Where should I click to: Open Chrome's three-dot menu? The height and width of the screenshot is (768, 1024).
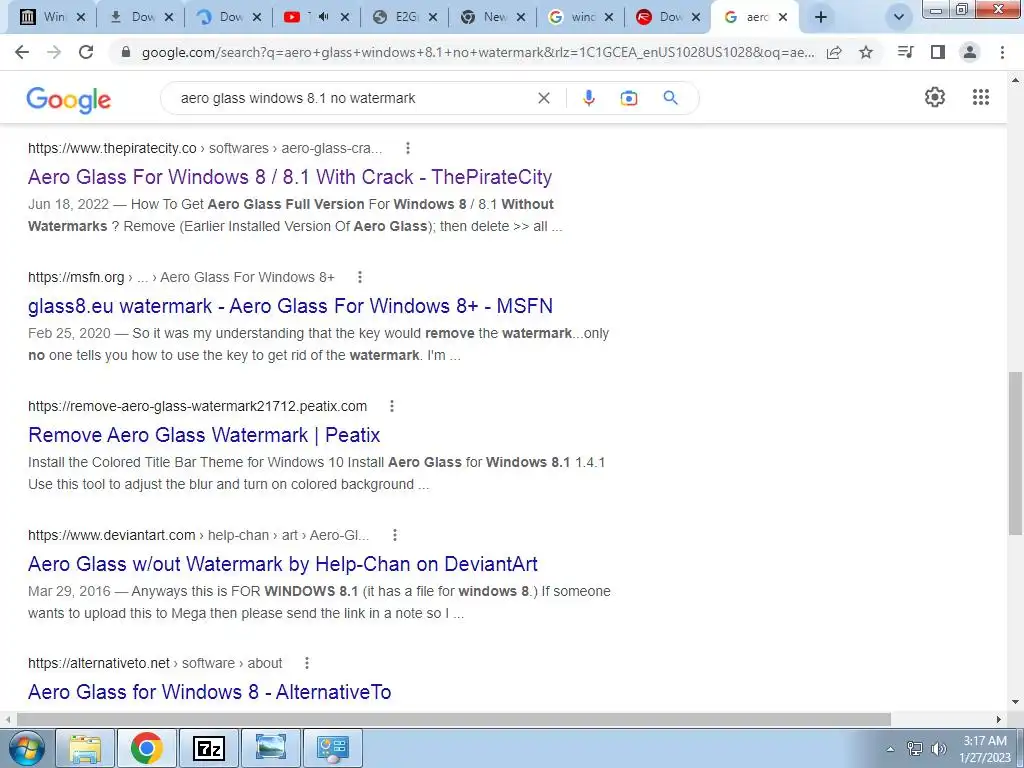pos(1002,52)
